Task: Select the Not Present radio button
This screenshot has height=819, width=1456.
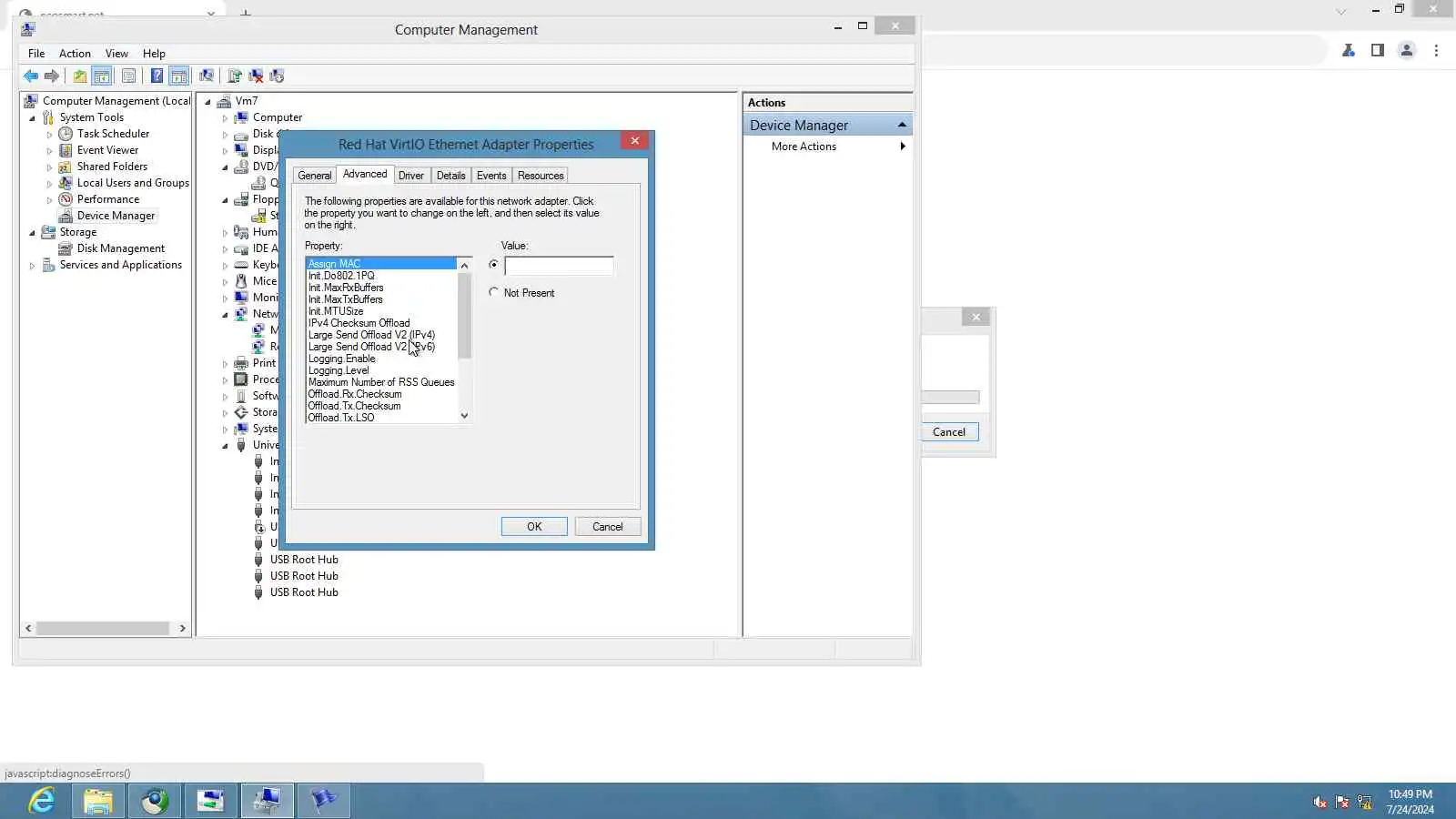Action: pos(493,292)
